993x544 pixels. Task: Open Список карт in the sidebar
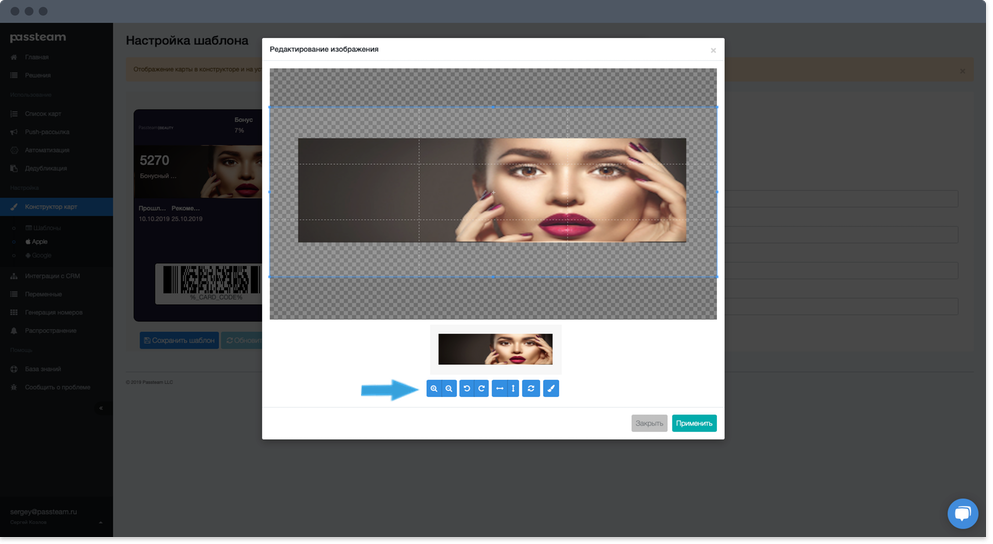[43, 114]
